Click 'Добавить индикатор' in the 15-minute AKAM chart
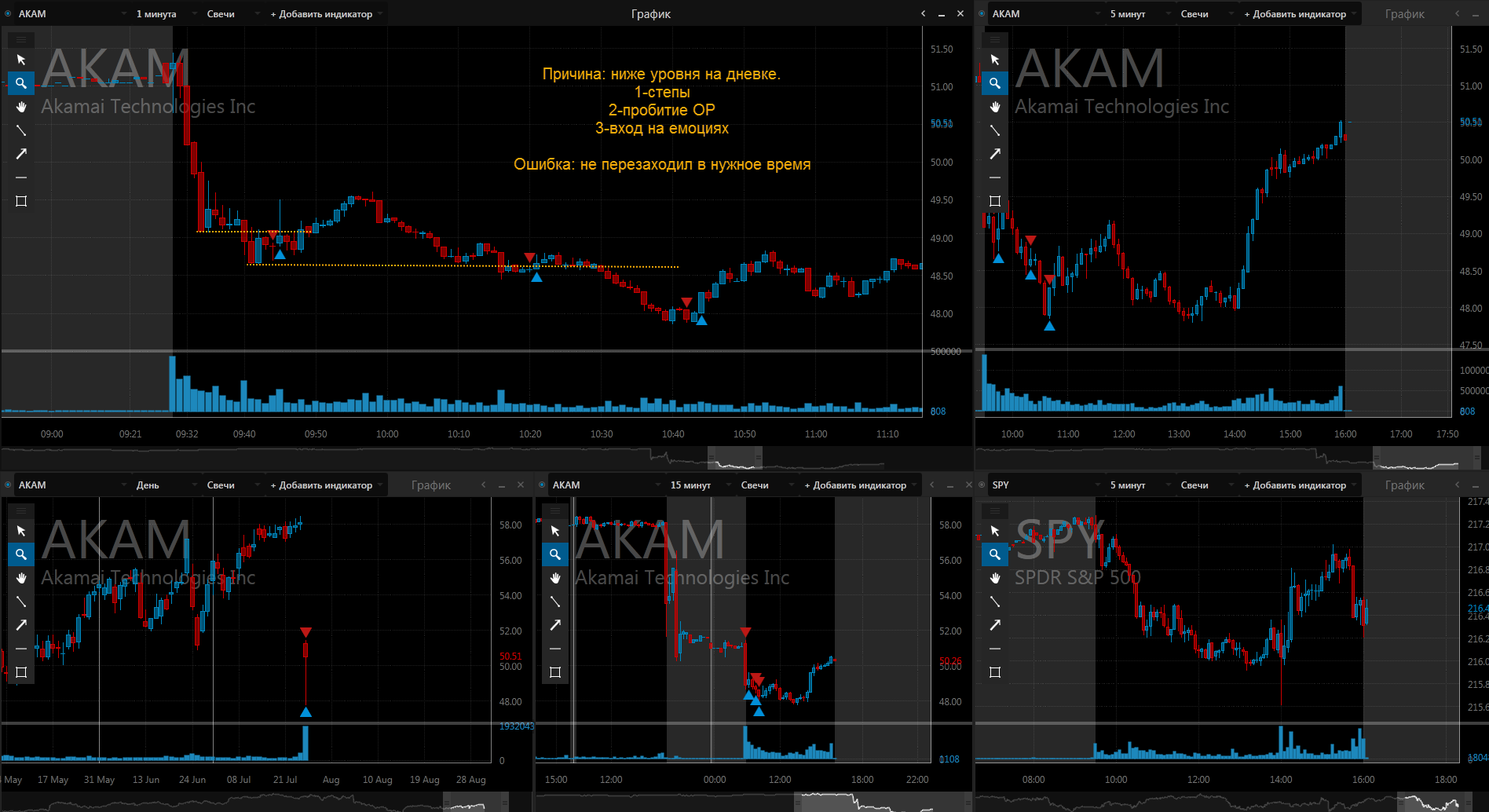Viewport: 1489px width, 812px height. coord(860,485)
